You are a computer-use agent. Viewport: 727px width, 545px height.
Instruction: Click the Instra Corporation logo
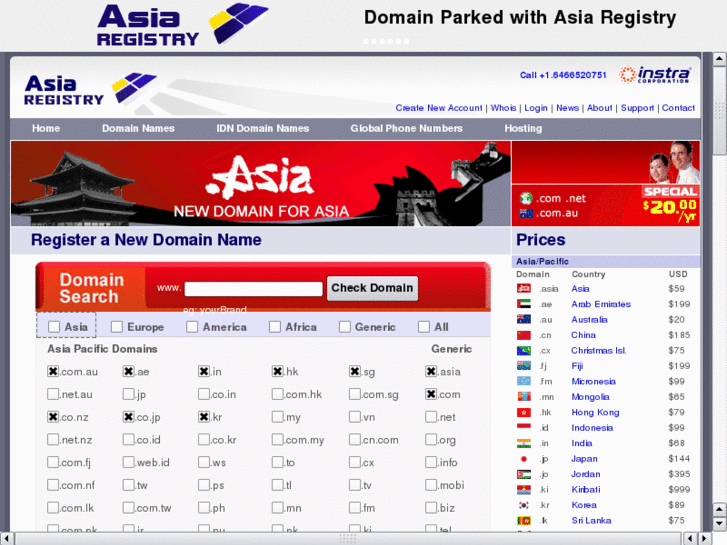click(655, 75)
